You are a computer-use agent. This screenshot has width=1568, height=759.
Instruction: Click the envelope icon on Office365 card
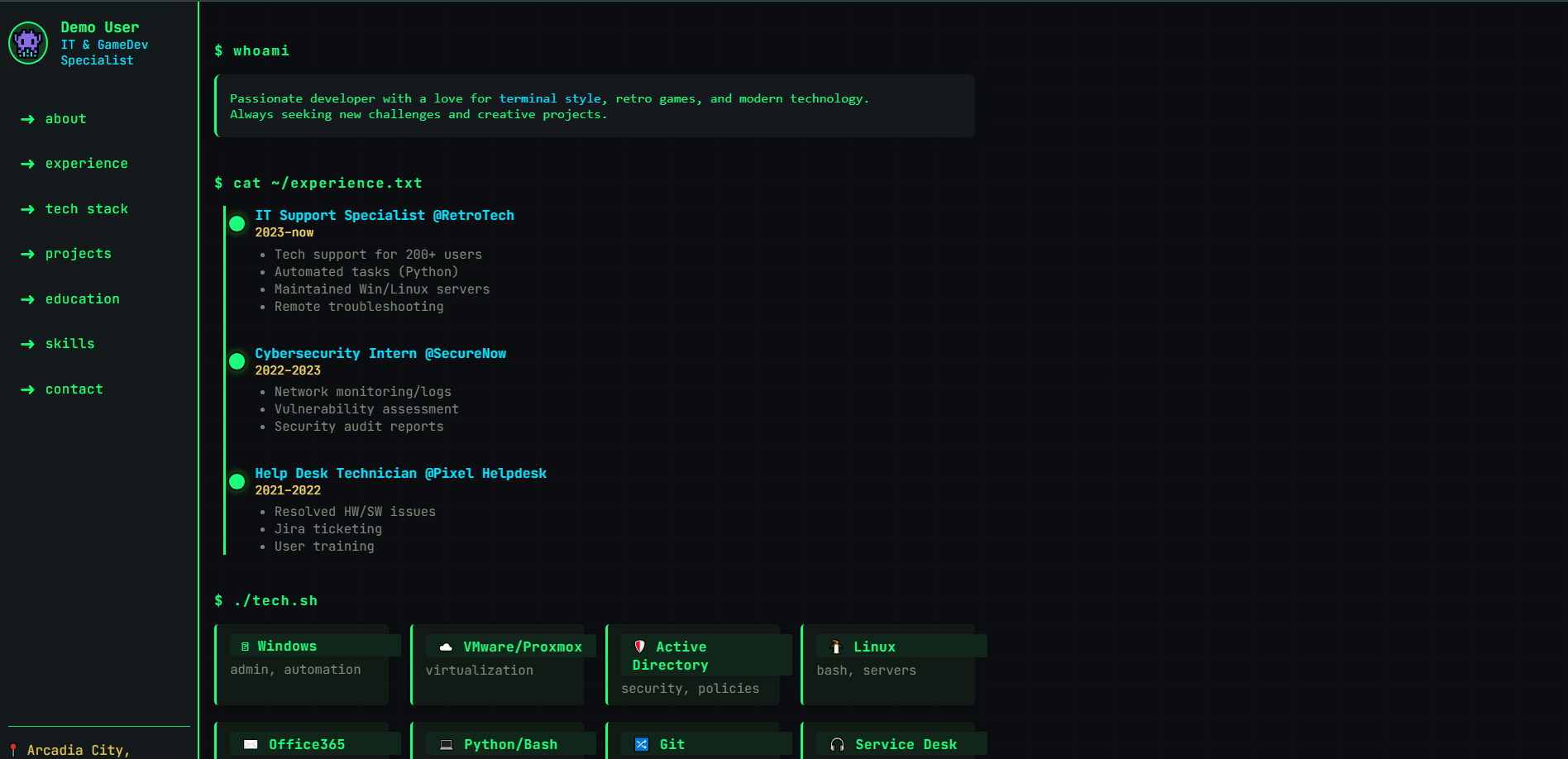[x=251, y=745]
